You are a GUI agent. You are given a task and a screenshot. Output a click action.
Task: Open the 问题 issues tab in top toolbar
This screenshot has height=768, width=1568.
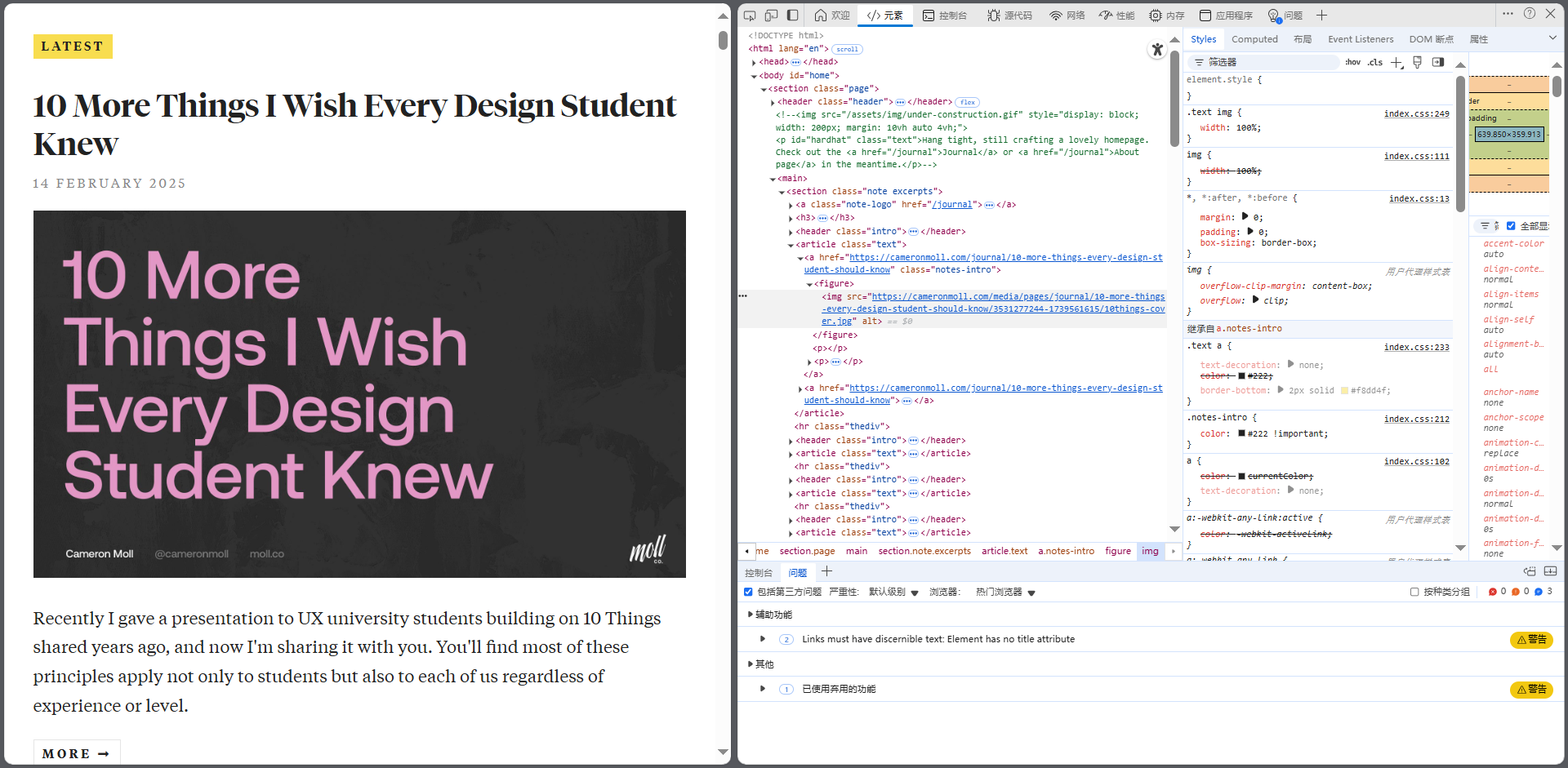tap(1285, 16)
